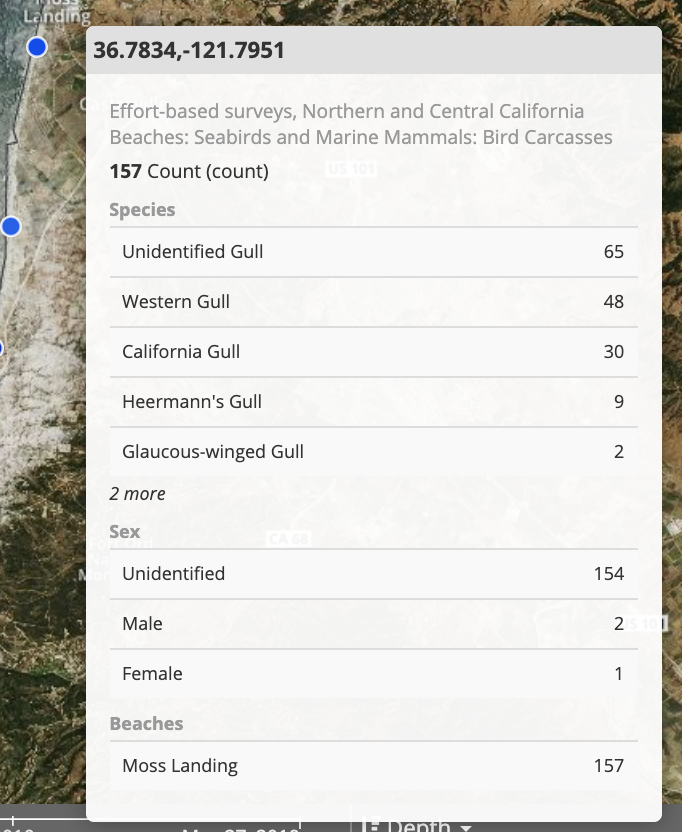This screenshot has width=682, height=832.
Task: Click the second blue marker along the coast
Action: tap(11, 227)
